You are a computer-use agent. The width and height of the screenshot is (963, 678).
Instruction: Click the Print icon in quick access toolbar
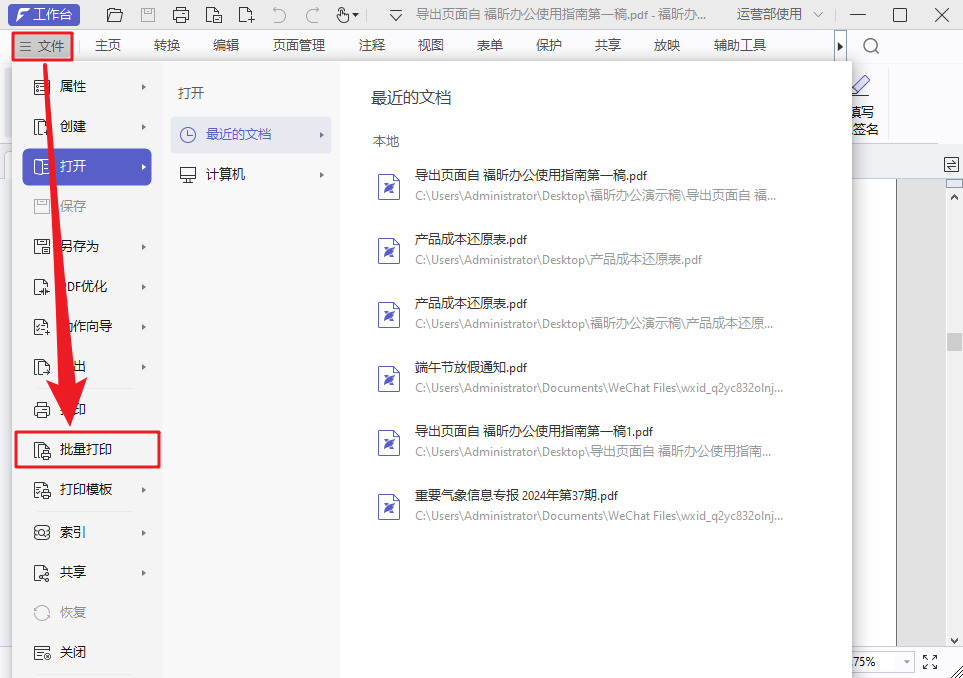[x=180, y=14]
